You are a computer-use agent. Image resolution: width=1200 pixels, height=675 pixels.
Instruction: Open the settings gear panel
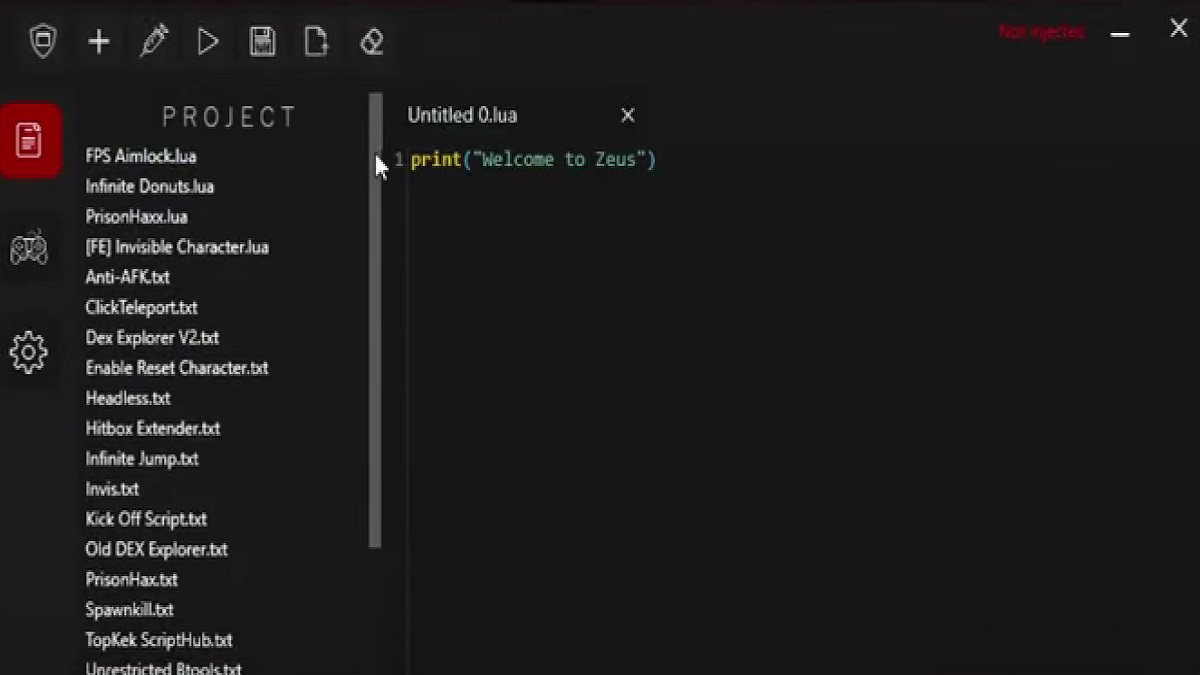30,352
